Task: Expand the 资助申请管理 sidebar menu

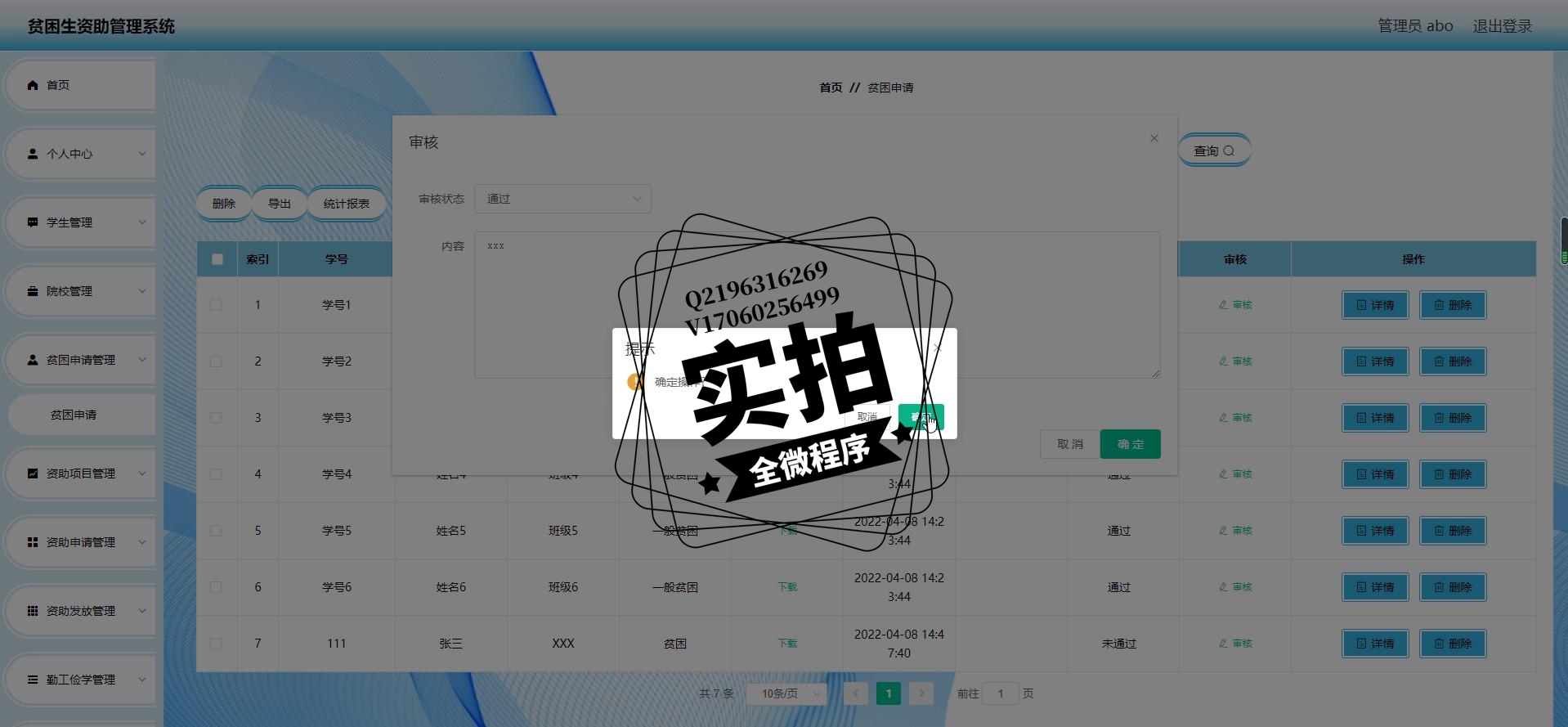Action: [81, 542]
